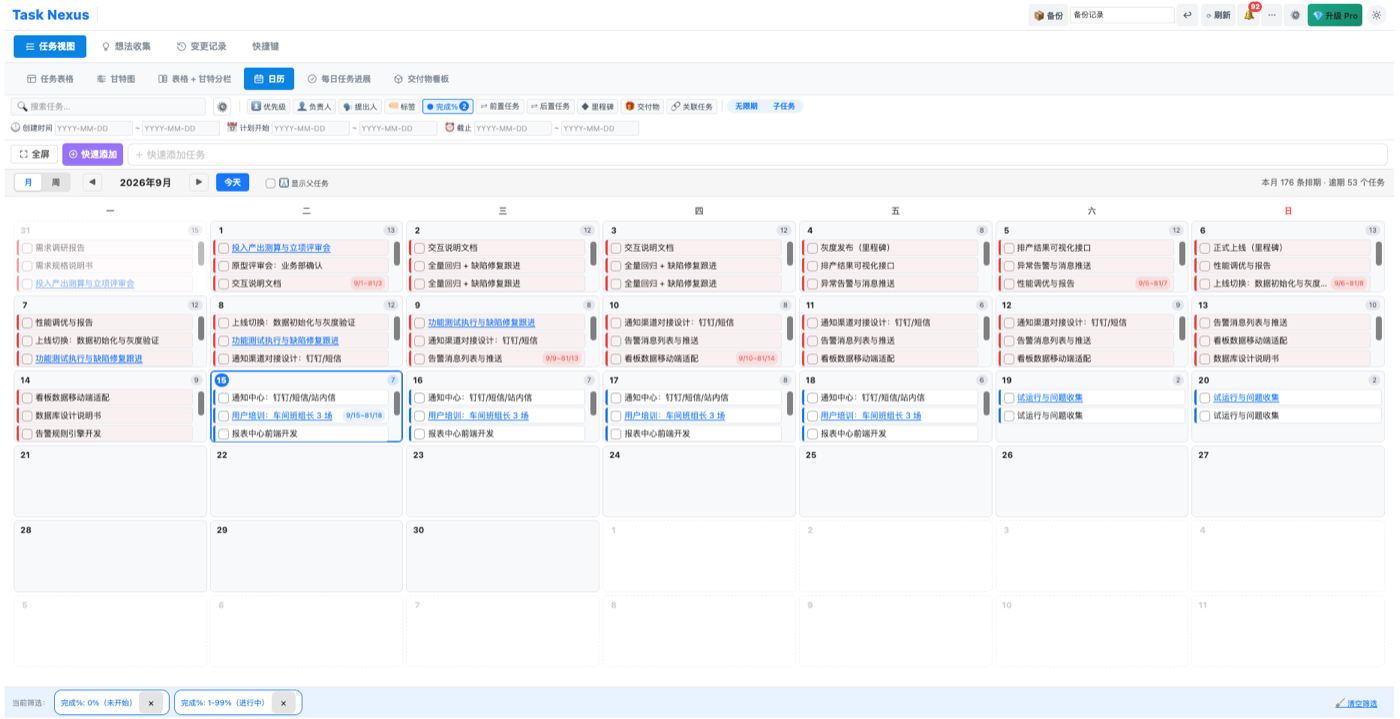This screenshot has width=1400, height=719.
Task: Open the notification bell with 92 badge
Action: (1249, 15)
